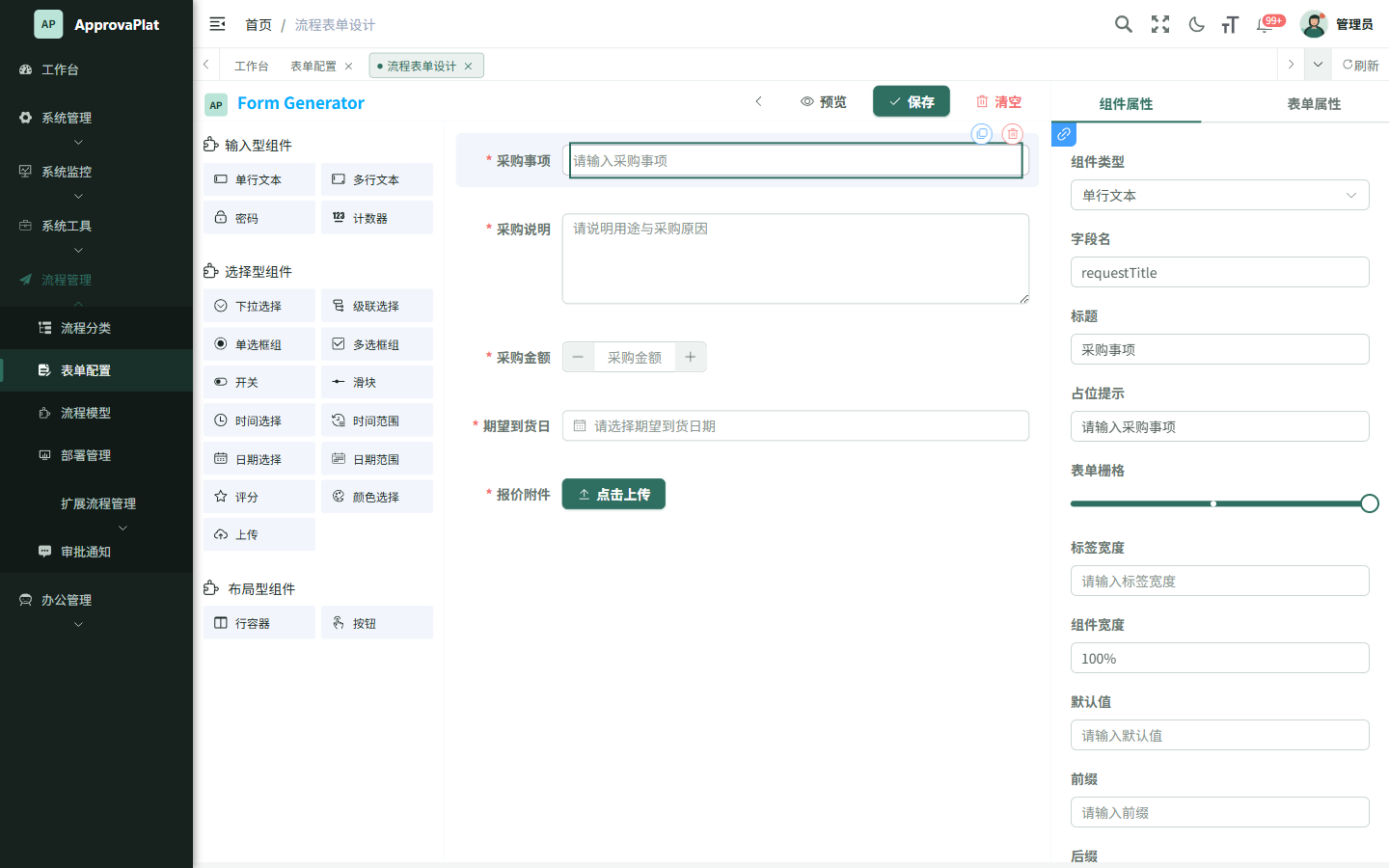Add 单选框组 radio component
The height and width of the screenshot is (868, 1389).
tap(259, 344)
